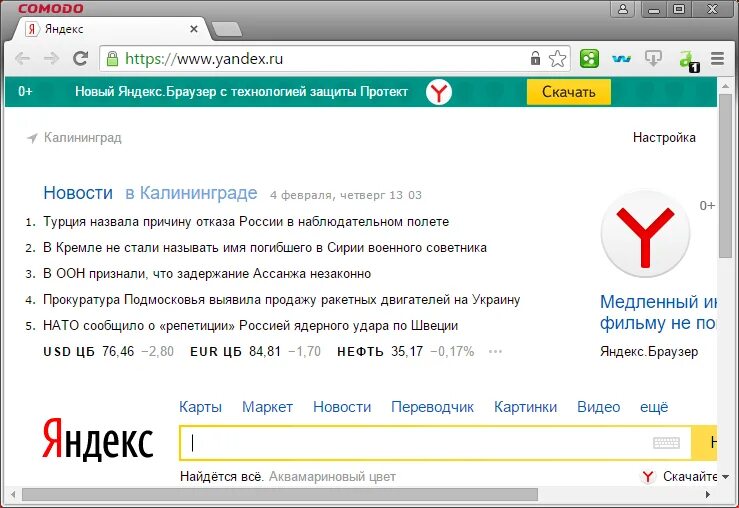This screenshot has width=739, height=508.
Task: Click the Медленный и ad headline
Action: [x=658, y=312]
